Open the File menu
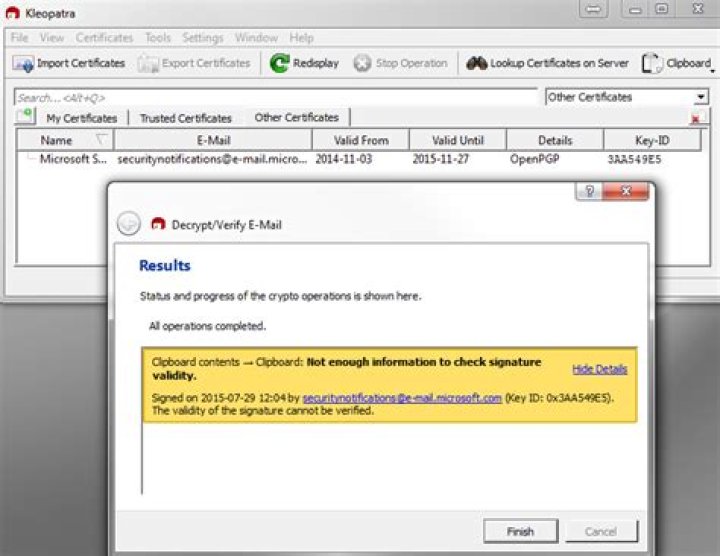This screenshot has width=720, height=556. pyautogui.click(x=19, y=38)
